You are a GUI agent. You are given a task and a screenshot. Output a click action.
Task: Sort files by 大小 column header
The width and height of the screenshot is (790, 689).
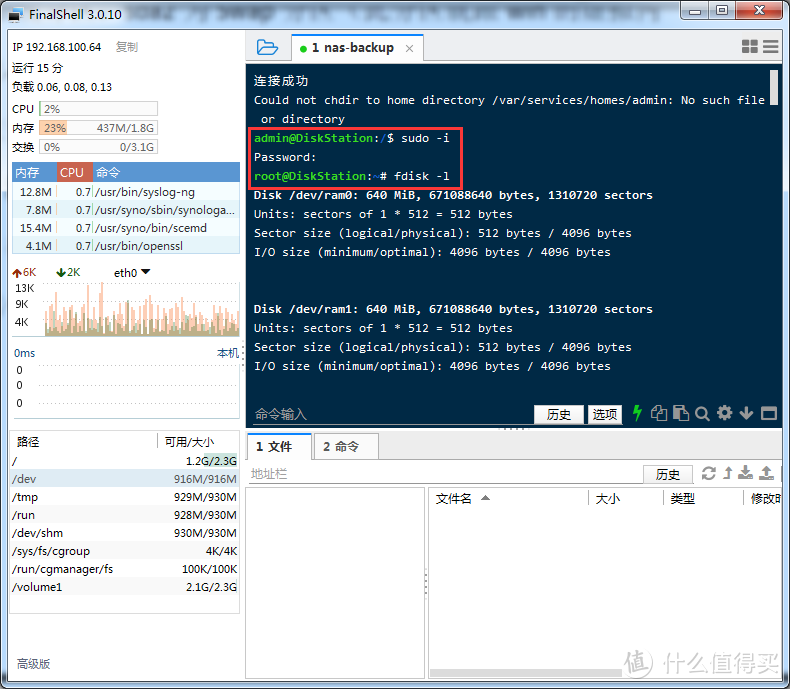point(626,499)
